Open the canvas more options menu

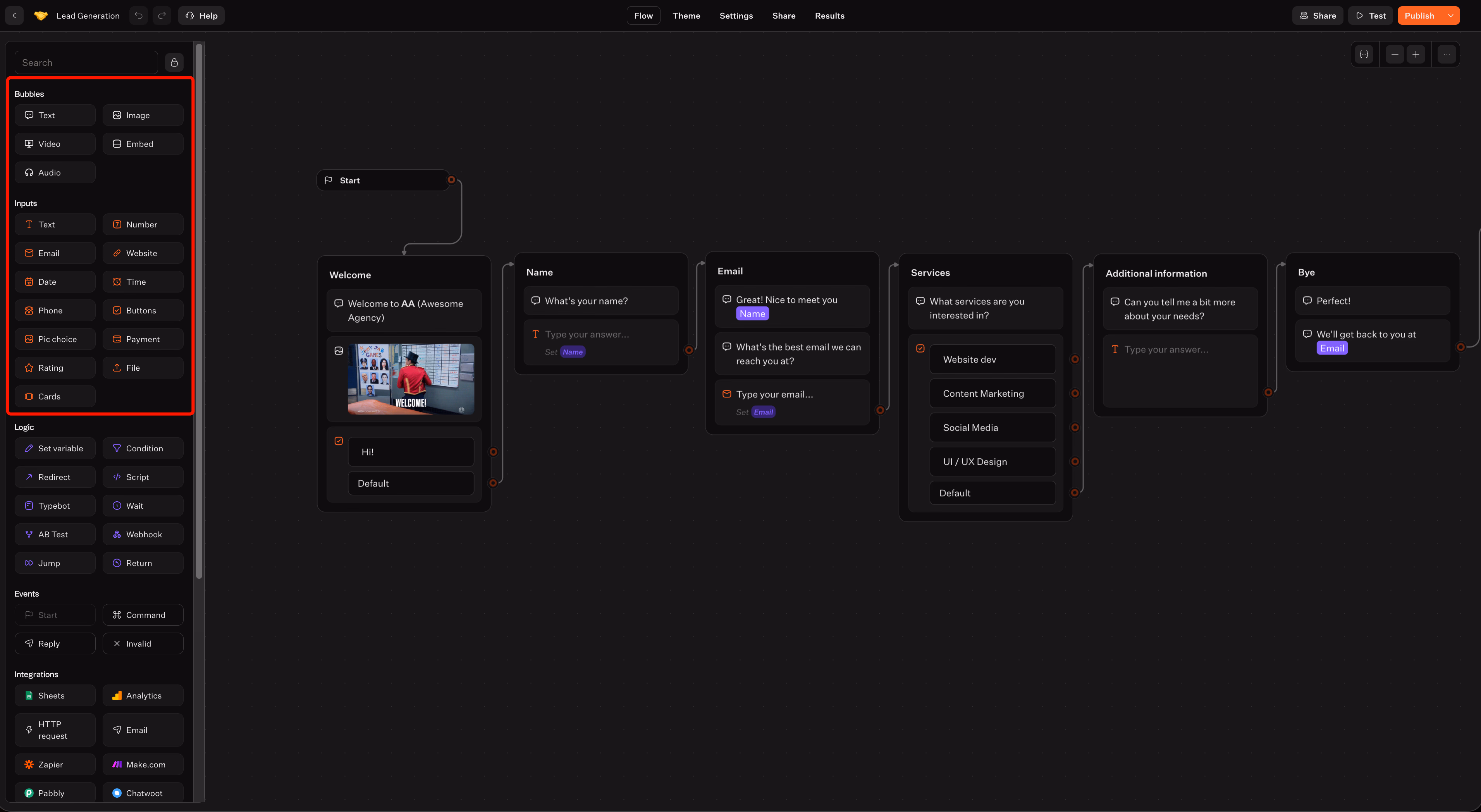coord(1447,55)
